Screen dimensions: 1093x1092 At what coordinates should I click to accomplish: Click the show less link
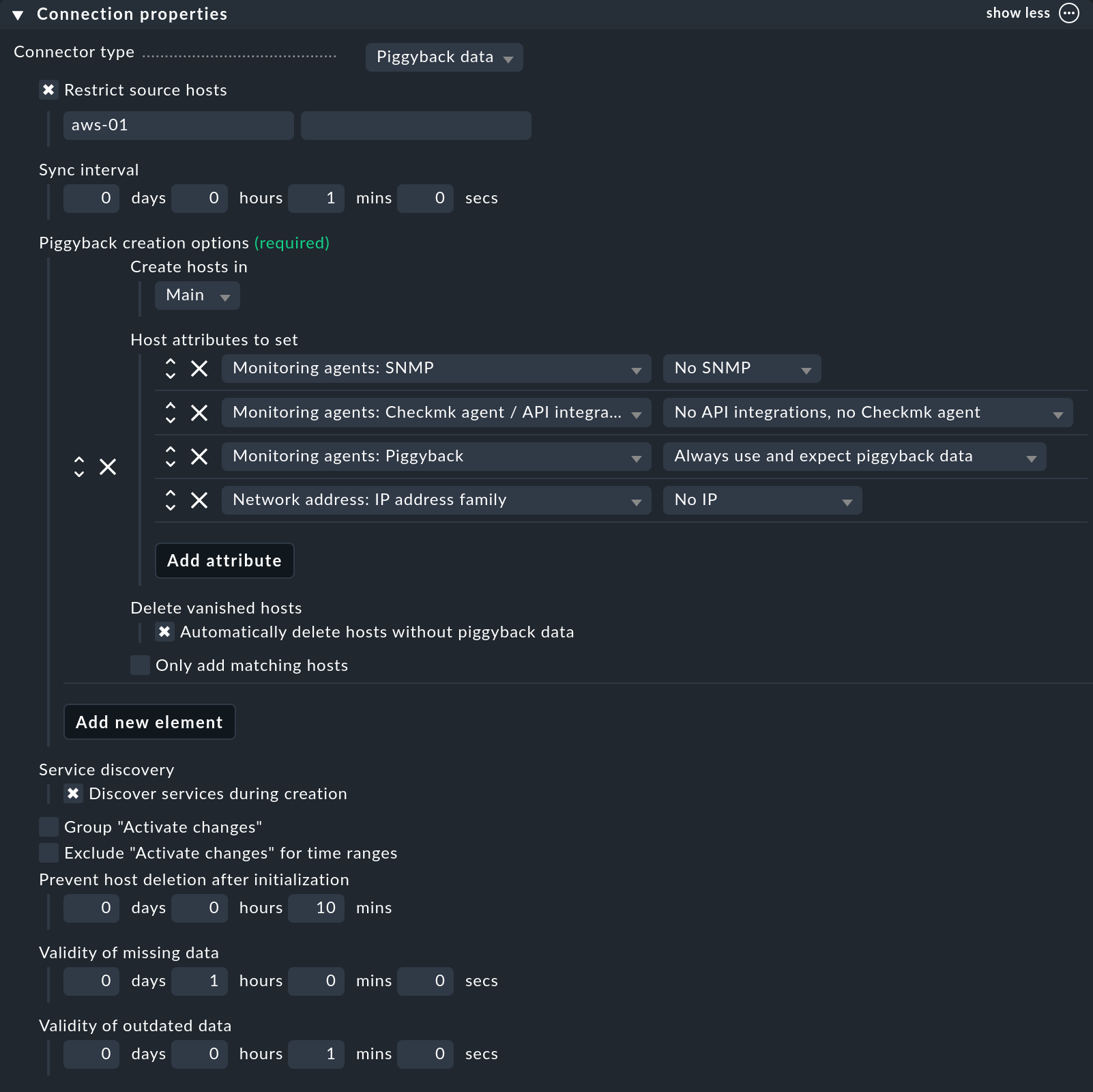click(x=1018, y=13)
